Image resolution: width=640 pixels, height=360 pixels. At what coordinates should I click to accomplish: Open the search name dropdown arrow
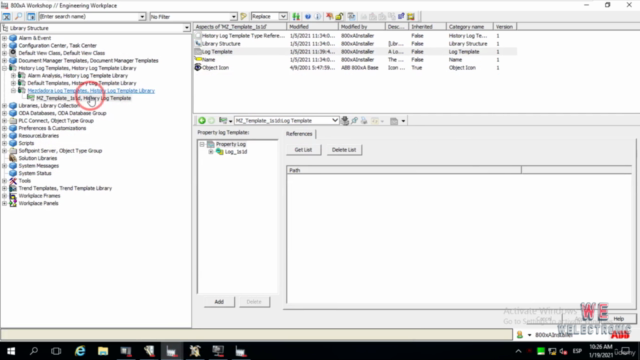[x=142, y=17]
